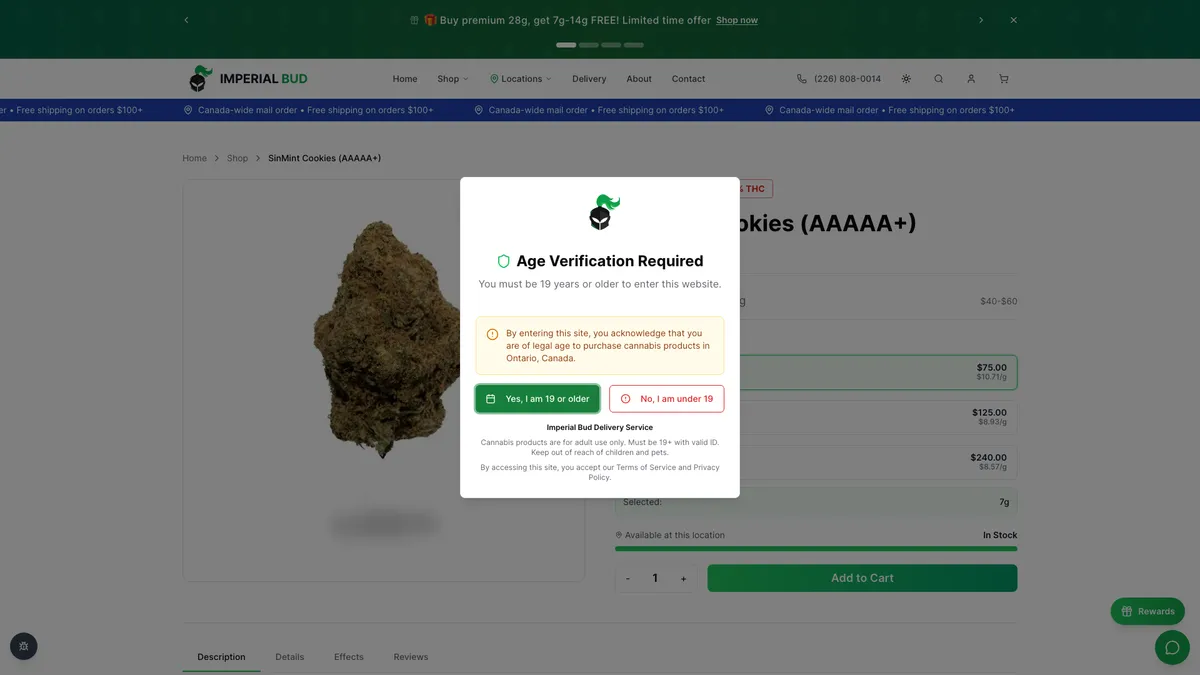This screenshot has height=675, width=1200.
Task: Open the search magnifier icon
Action: coord(938,79)
